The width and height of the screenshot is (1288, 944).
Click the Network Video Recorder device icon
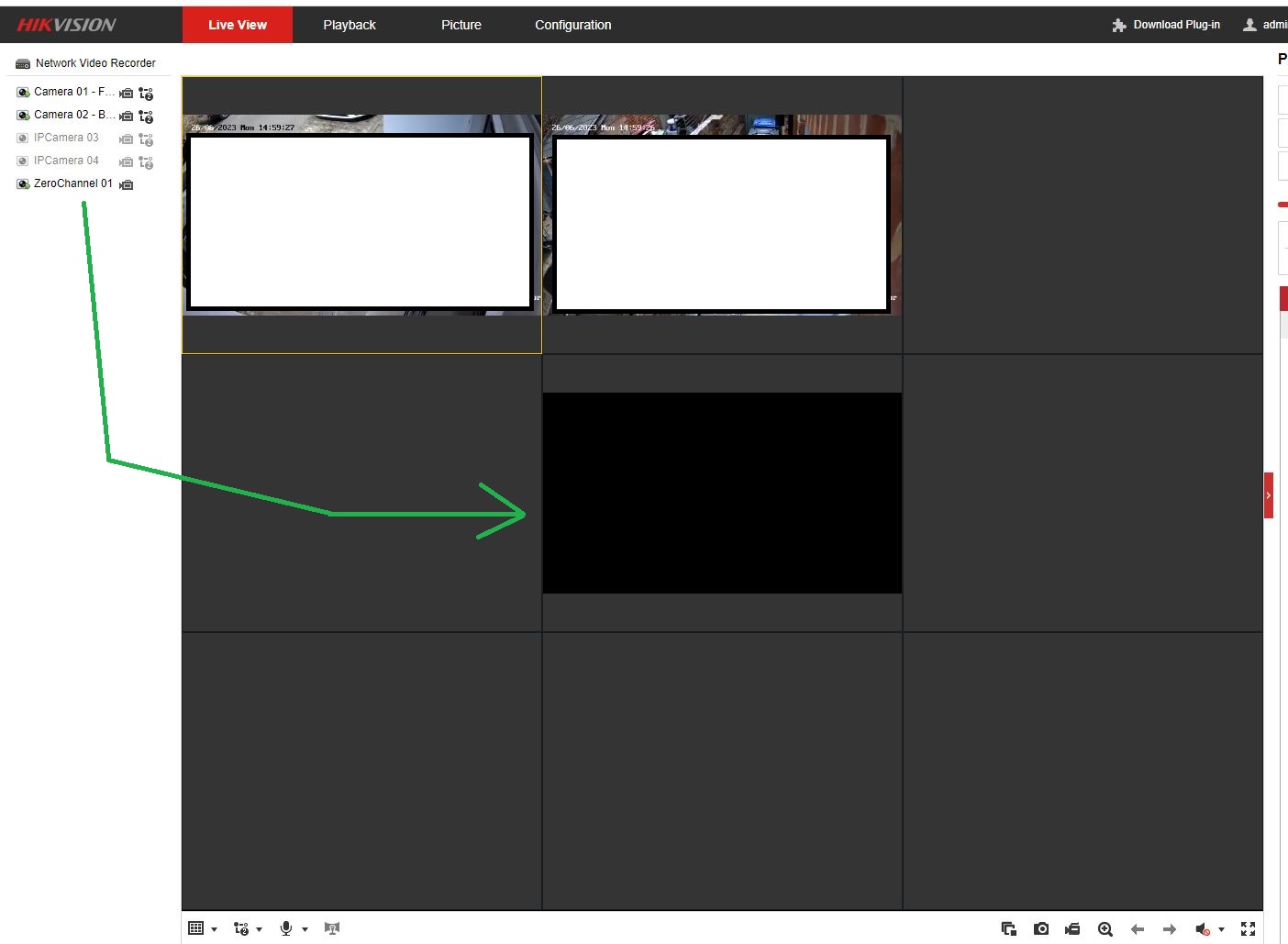click(22, 62)
